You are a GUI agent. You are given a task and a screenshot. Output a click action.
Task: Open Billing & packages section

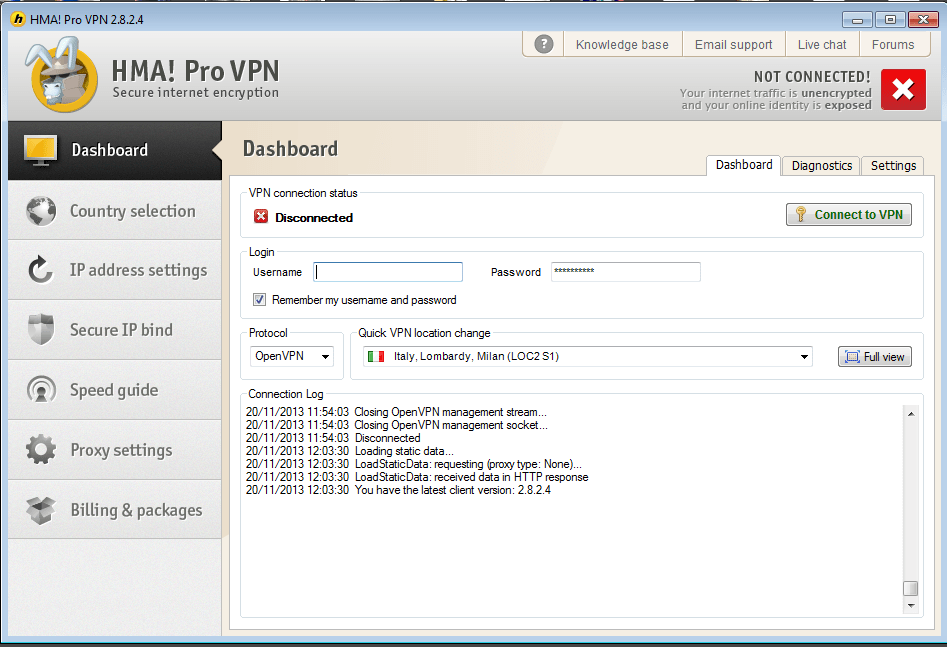click(x=115, y=510)
